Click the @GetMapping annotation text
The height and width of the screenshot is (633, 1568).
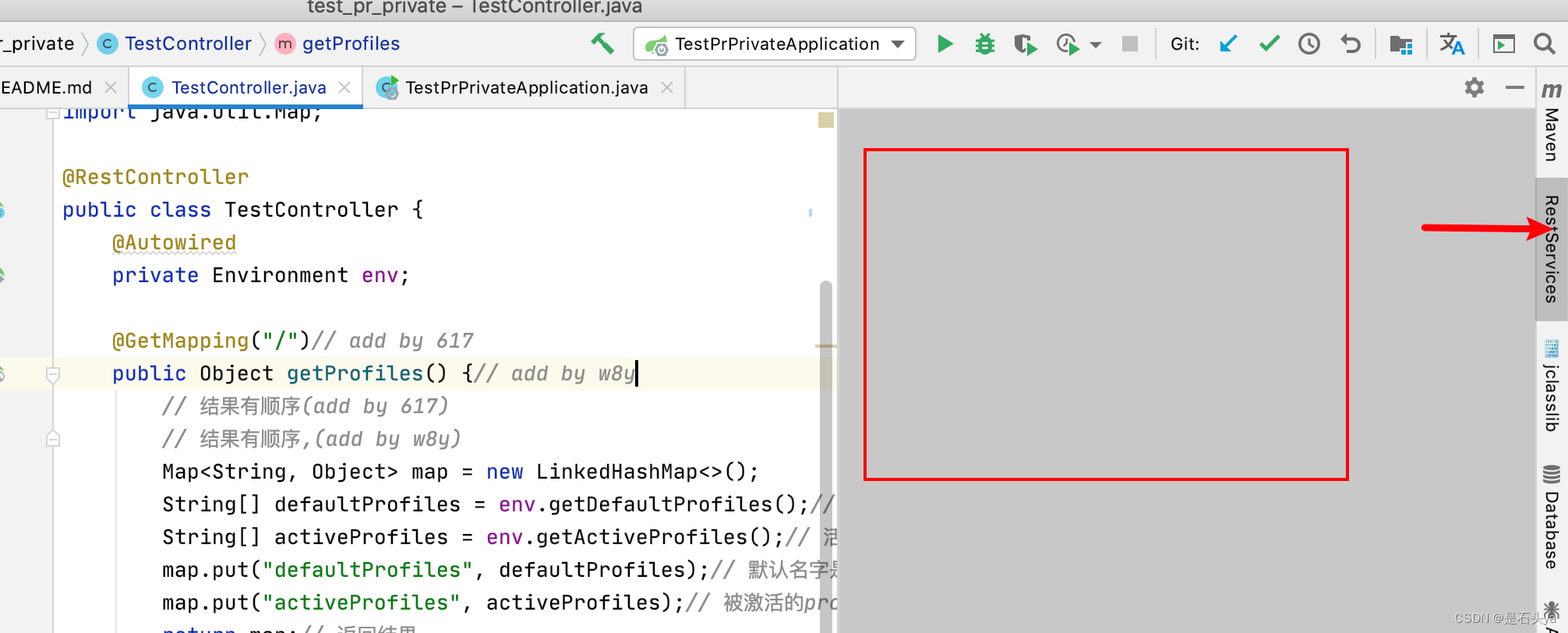[181, 341]
